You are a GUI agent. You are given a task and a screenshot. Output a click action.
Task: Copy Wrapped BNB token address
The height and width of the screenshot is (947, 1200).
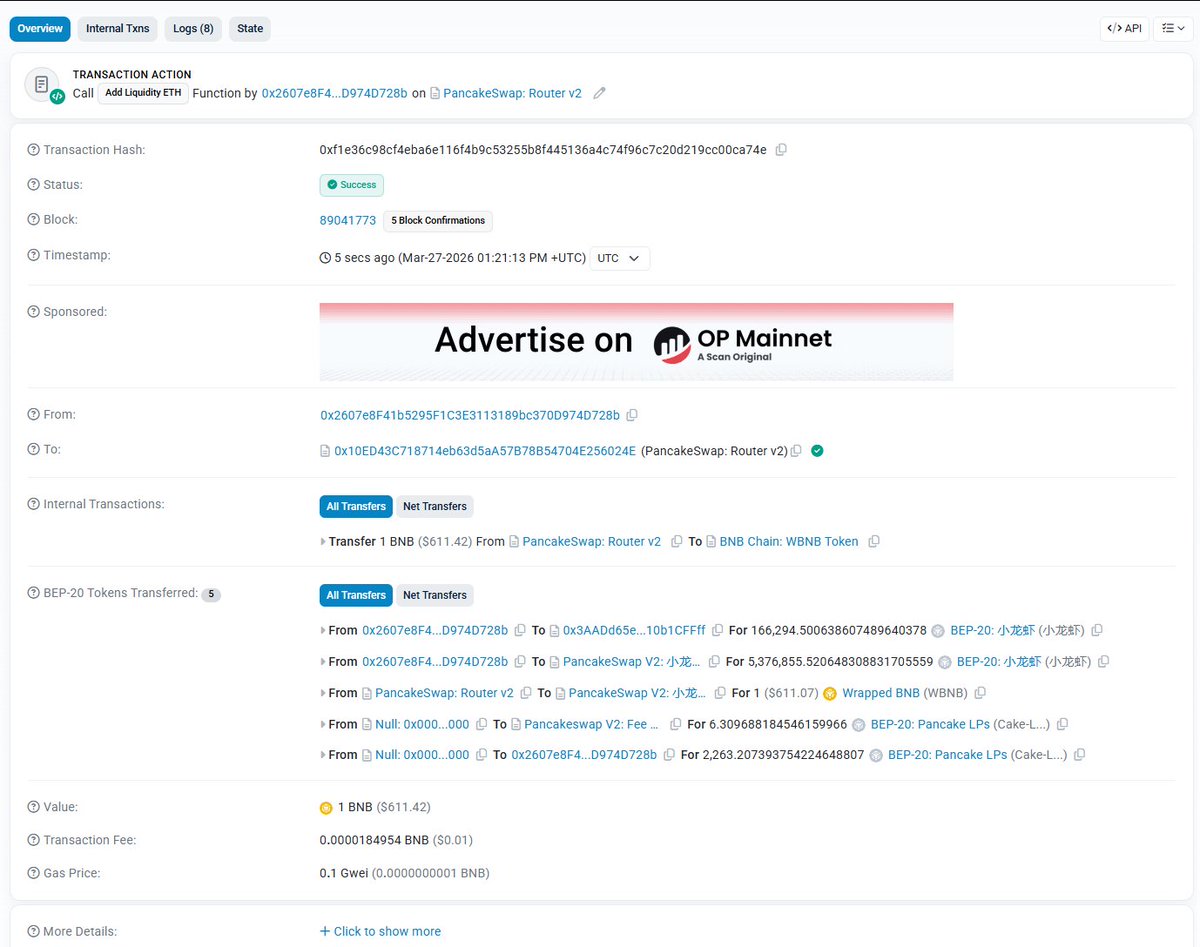980,693
